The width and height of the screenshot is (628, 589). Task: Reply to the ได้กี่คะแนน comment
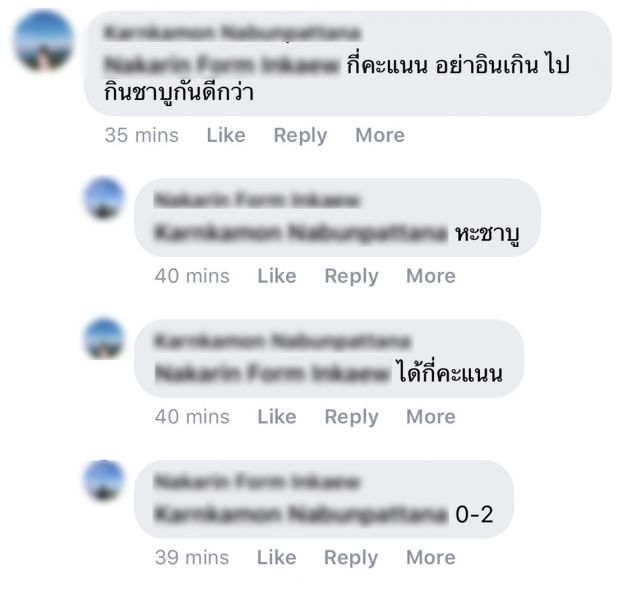pos(351,417)
